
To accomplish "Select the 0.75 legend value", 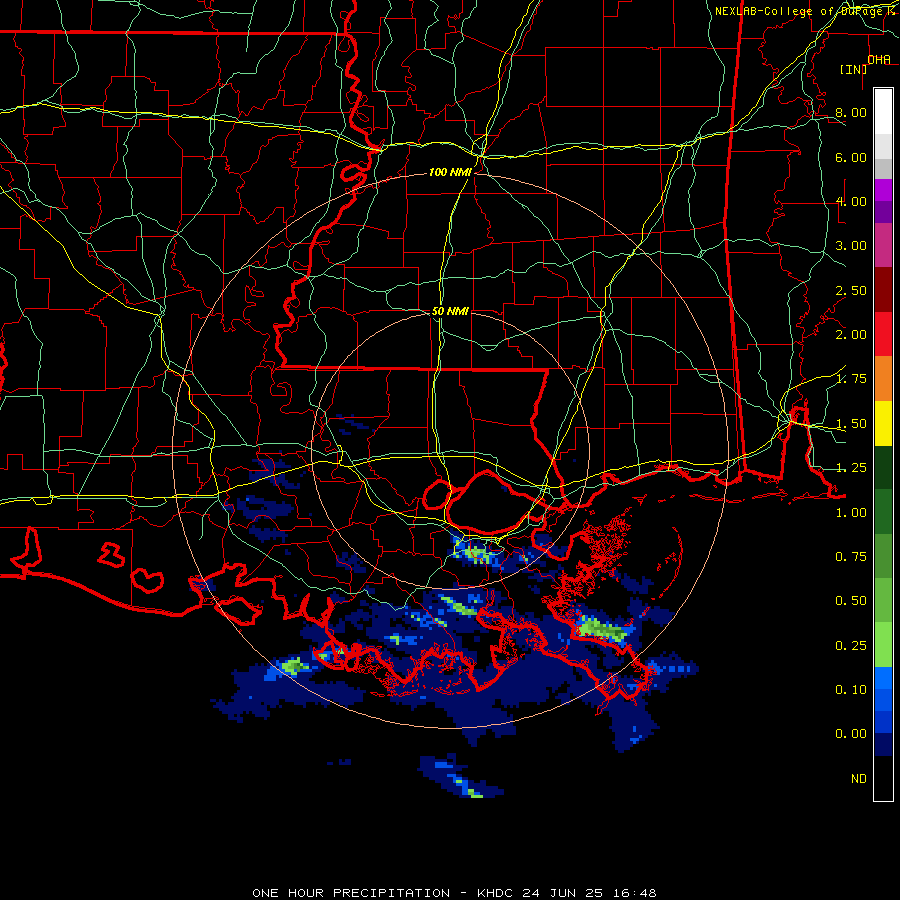I will tap(851, 557).
